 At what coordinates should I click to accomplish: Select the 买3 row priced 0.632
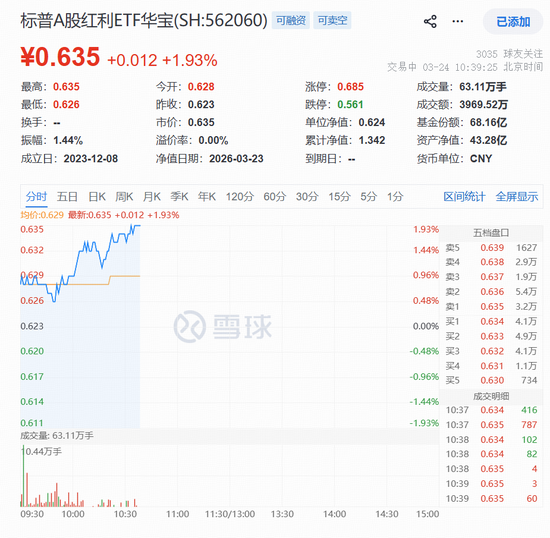pos(491,351)
